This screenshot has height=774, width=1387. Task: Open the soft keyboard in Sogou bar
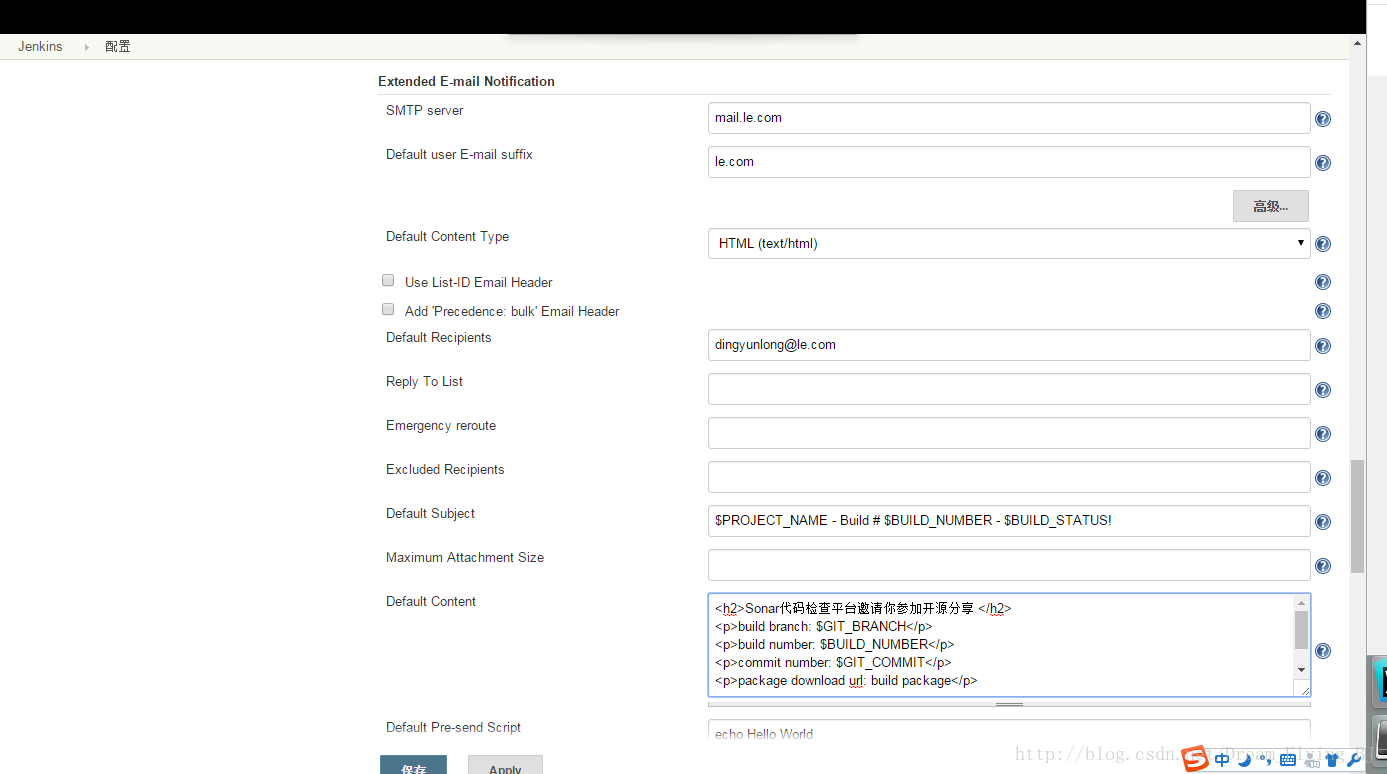click(1287, 760)
